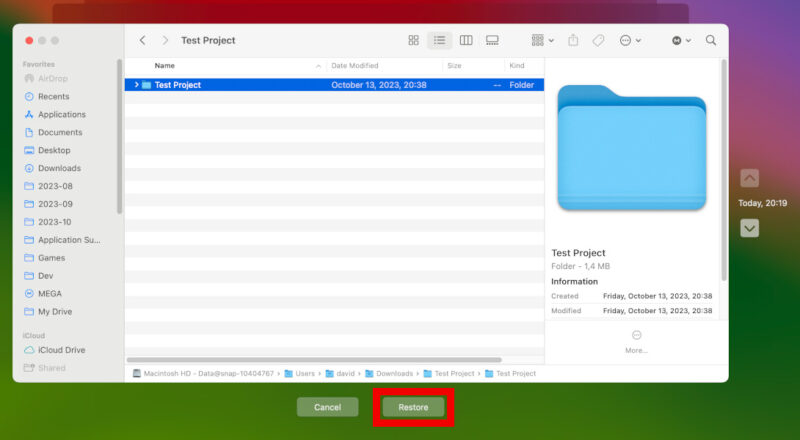800x440 pixels.
Task: Select the Test Project folder row
Action: pyautogui.click(x=334, y=85)
